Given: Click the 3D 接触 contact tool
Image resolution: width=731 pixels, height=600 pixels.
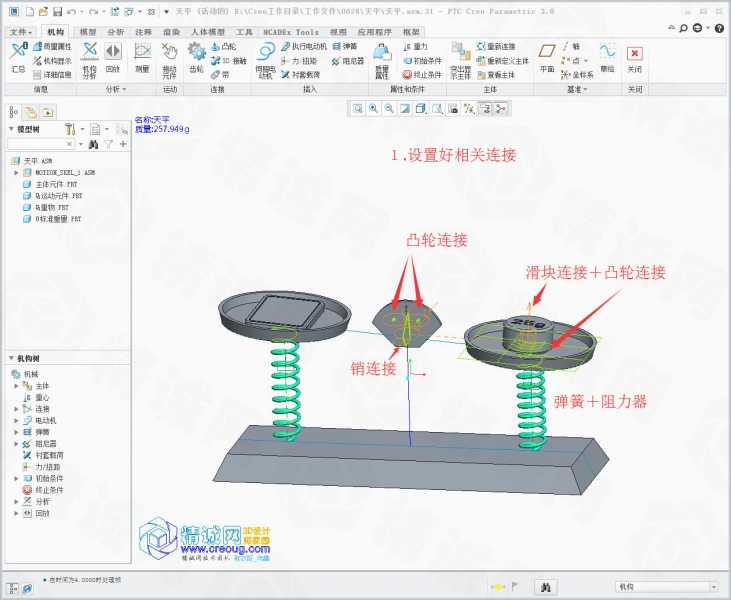Looking at the screenshot, I should 228,61.
